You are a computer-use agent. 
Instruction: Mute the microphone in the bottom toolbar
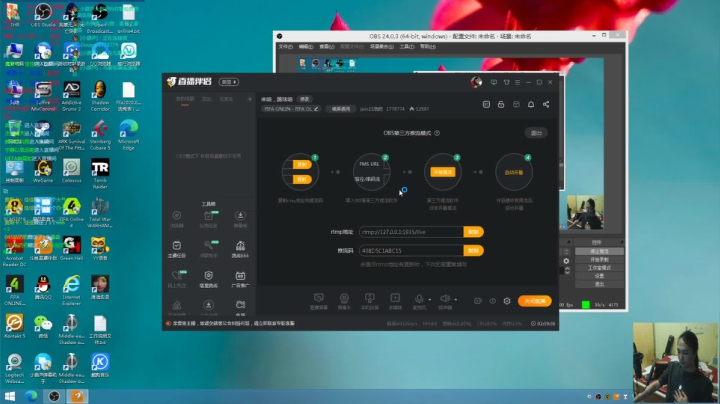coord(419,299)
